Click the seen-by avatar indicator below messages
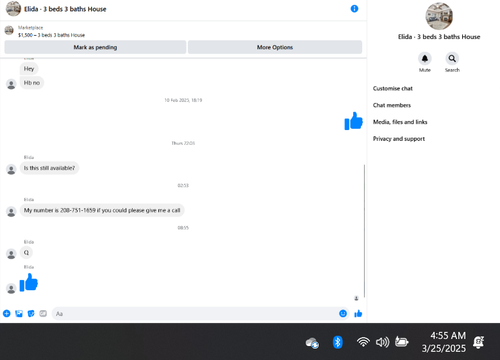This screenshot has width=500, height=360. click(356, 298)
